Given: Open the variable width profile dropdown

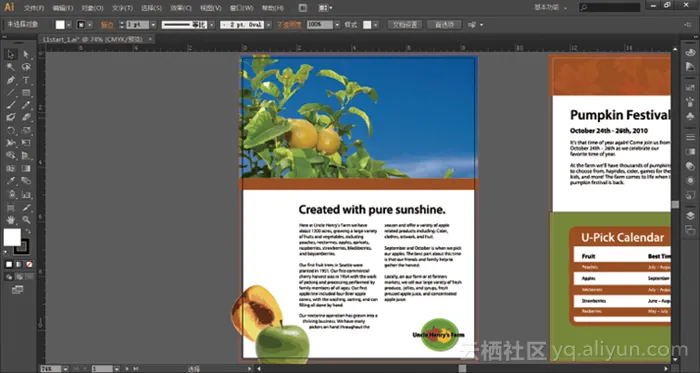Looking at the screenshot, I should [x=212, y=25].
